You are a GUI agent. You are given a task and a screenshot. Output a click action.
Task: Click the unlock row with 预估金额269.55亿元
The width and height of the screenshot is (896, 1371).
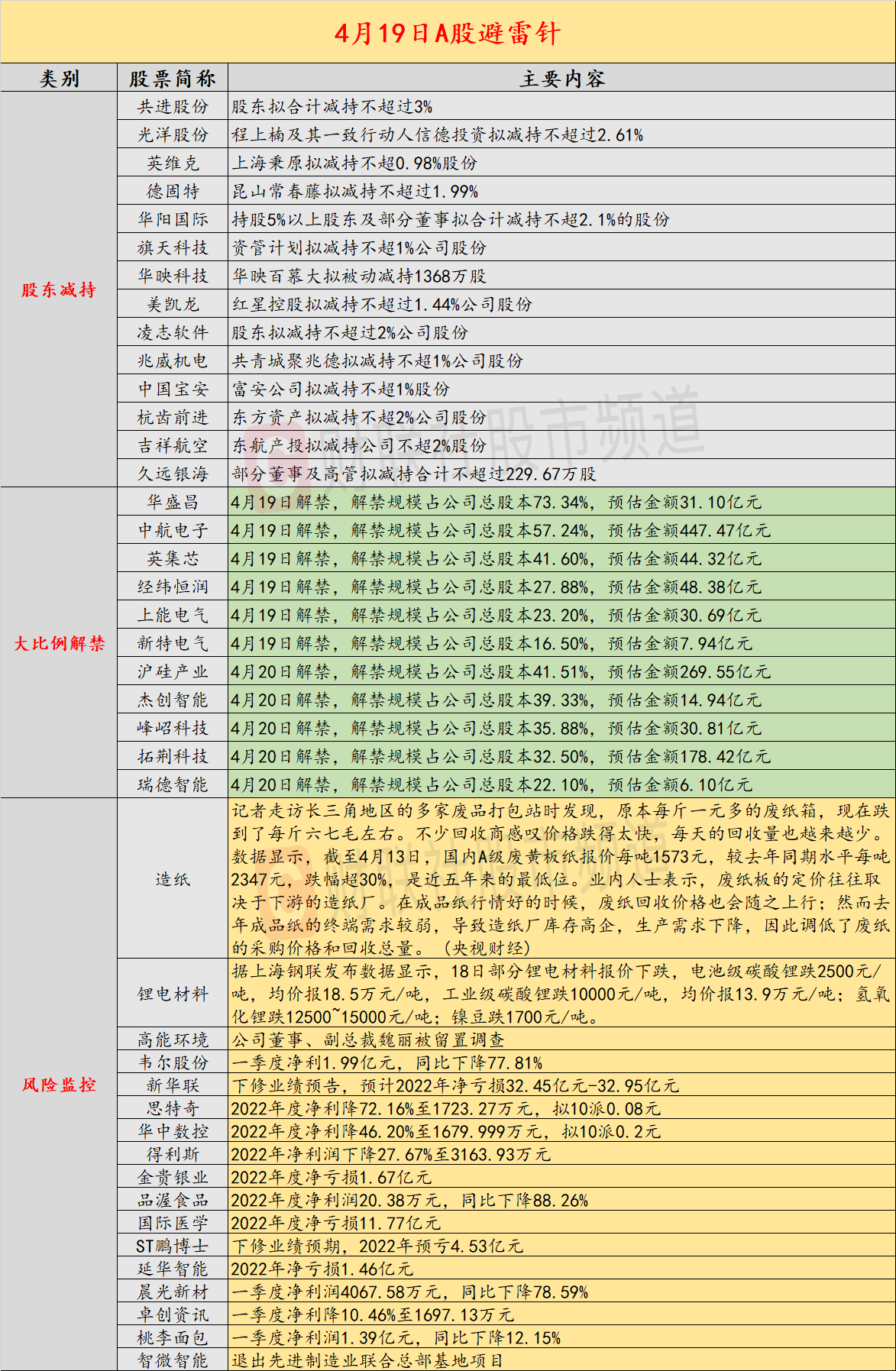pyautogui.click(x=561, y=671)
